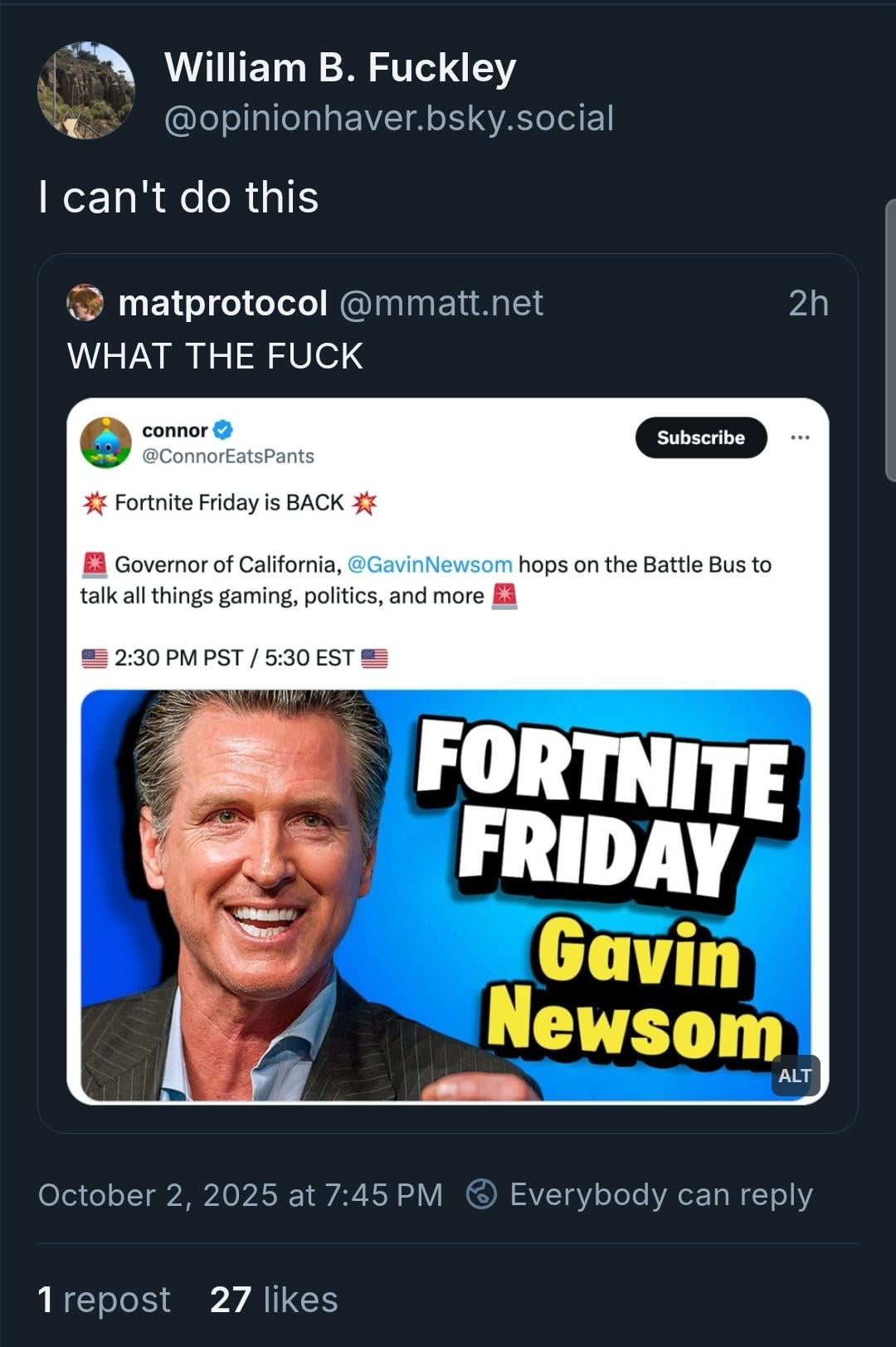This screenshot has width=896, height=1347.
Task: Click connor's blue verified badge
Action: 223,430
